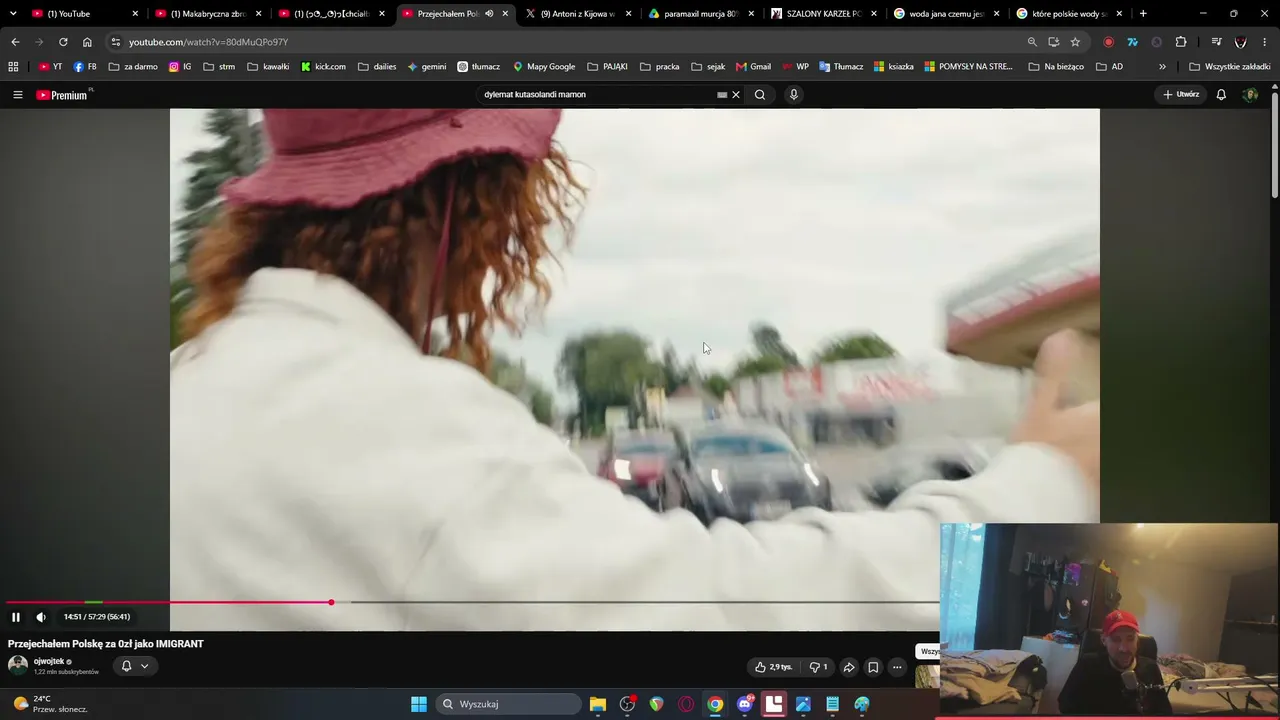This screenshot has width=1280, height=720.
Task: Open the IG bookmark
Action: [x=180, y=67]
